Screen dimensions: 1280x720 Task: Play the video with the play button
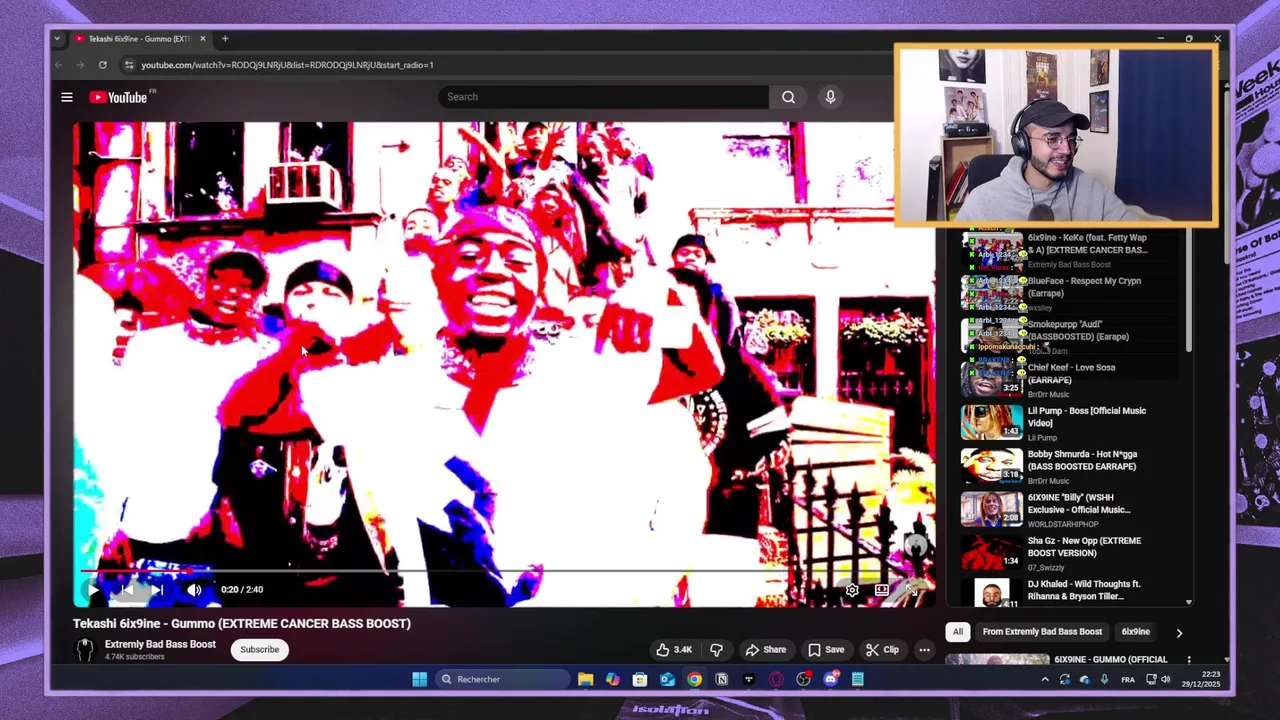click(x=93, y=590)
